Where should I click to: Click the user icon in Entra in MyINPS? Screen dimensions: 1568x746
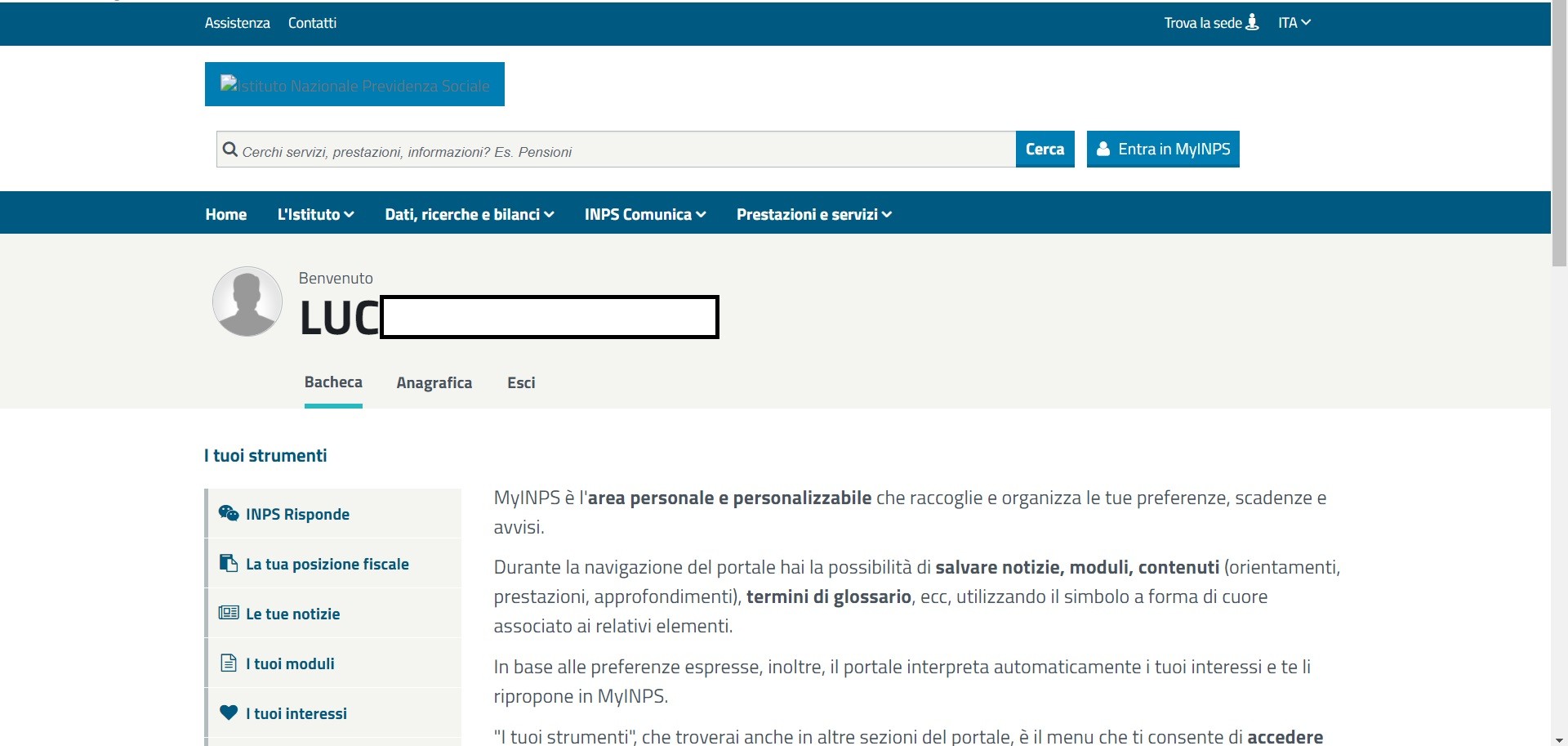tap(1103, 149)
